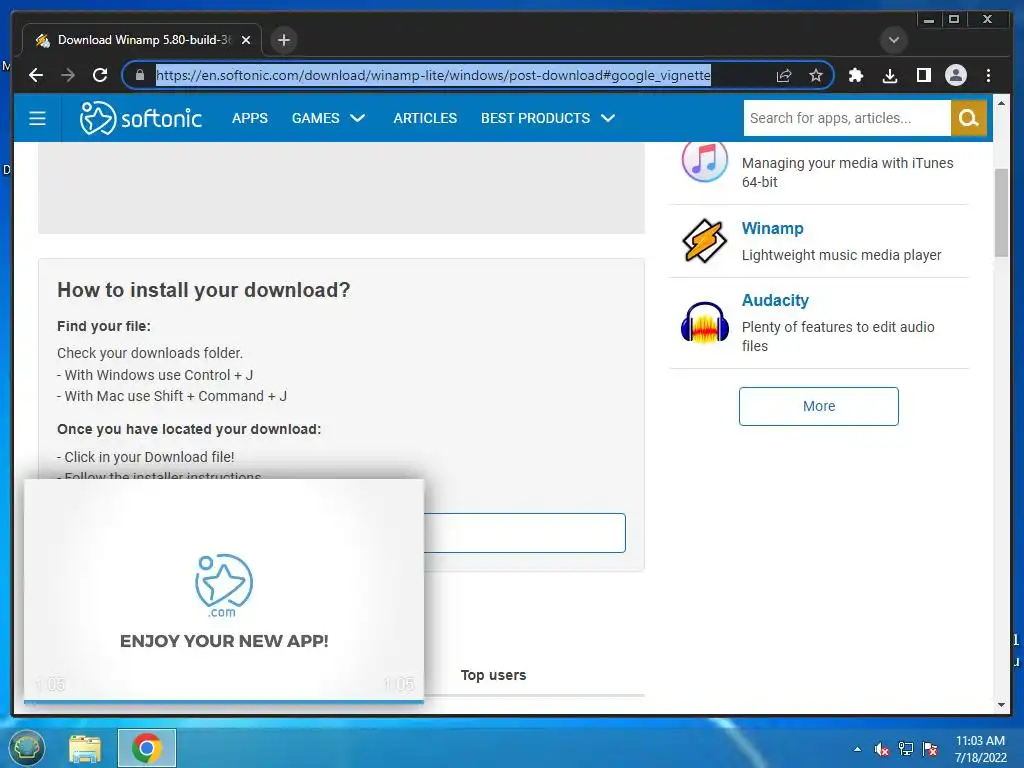
Task: Open a new tab with the plus button
Action: tap(283, 40)
